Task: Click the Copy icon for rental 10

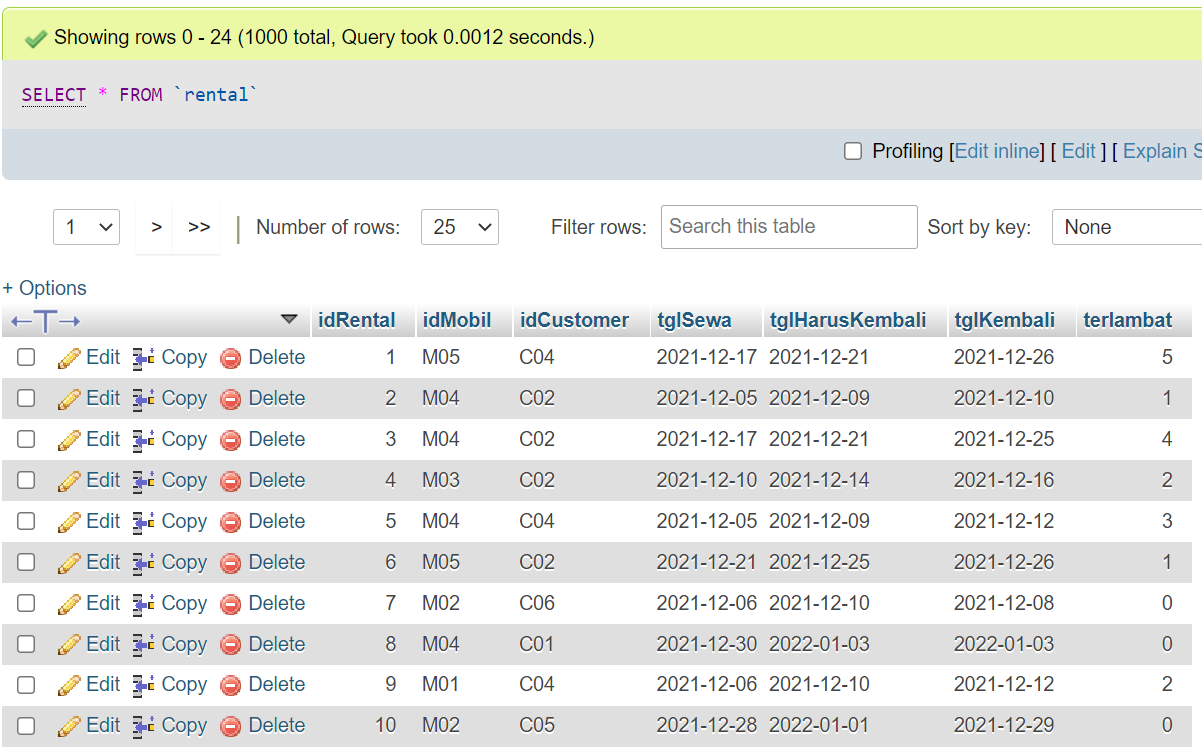Action: (144, 726)
